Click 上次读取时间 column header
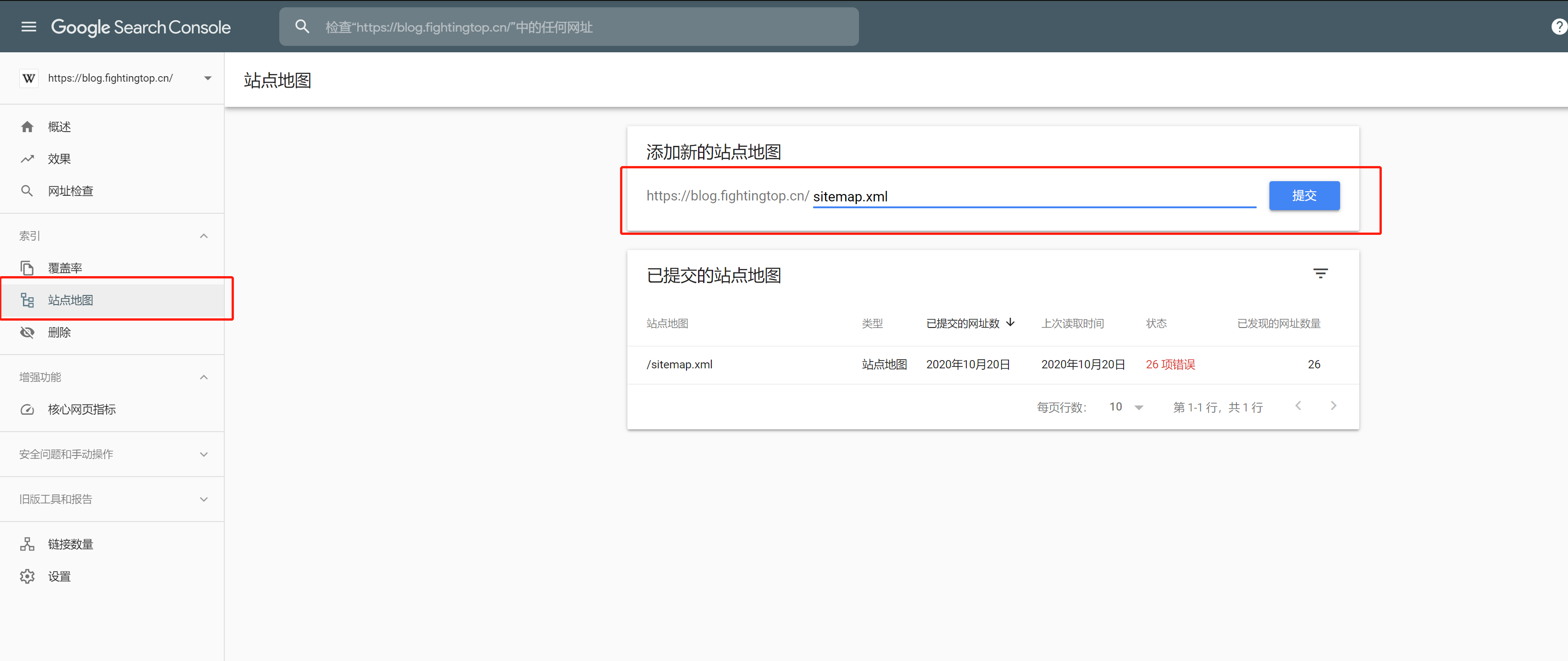 1072,323
